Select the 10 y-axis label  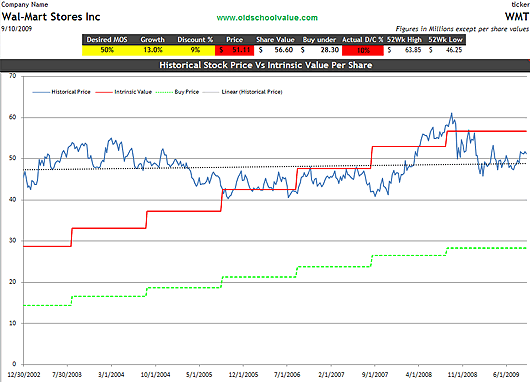[13, 323]
